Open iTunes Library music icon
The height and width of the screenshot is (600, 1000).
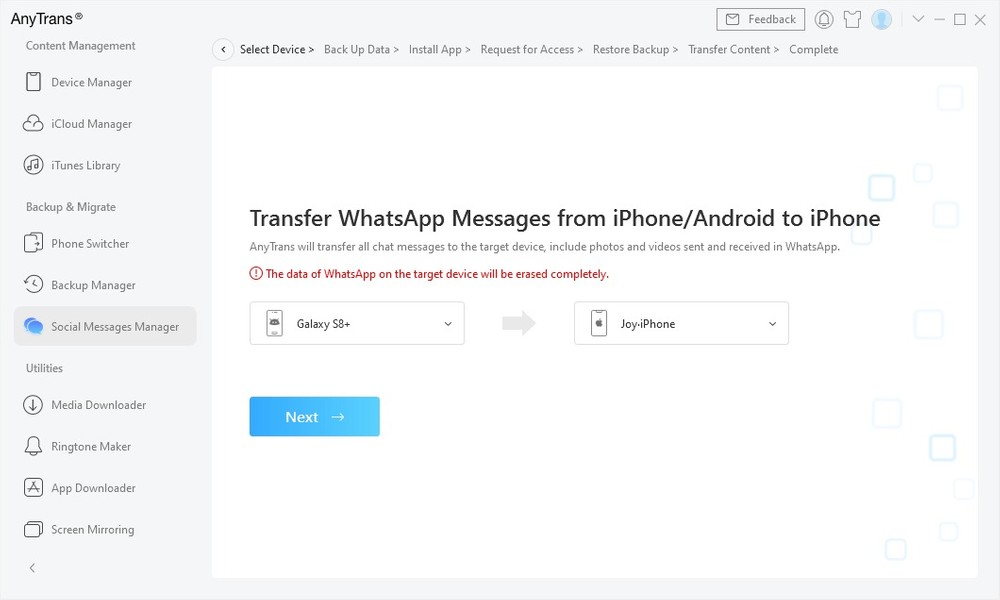[x=33, y=165]
